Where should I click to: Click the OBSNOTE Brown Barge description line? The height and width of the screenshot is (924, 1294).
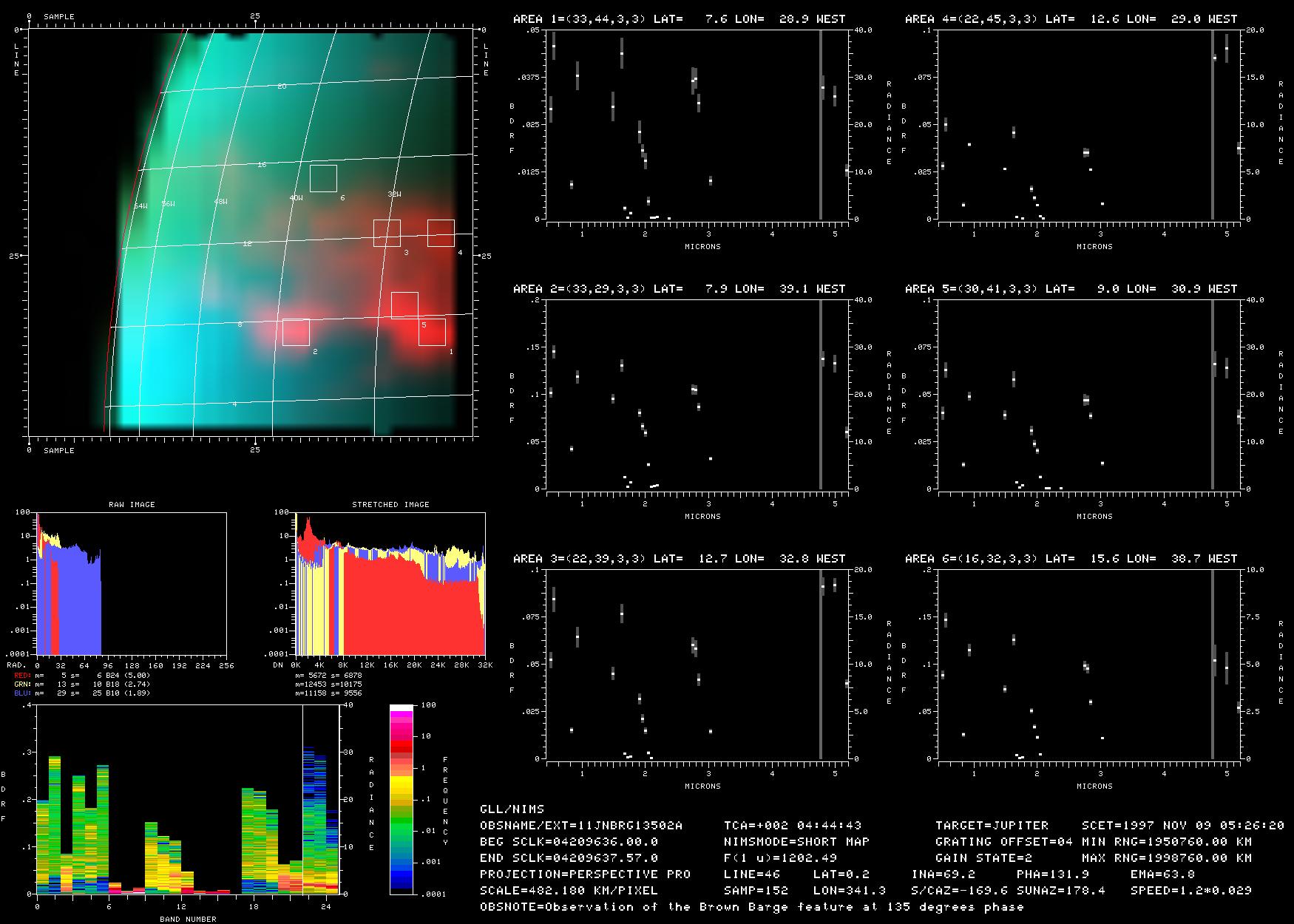(x=751, y=907)
